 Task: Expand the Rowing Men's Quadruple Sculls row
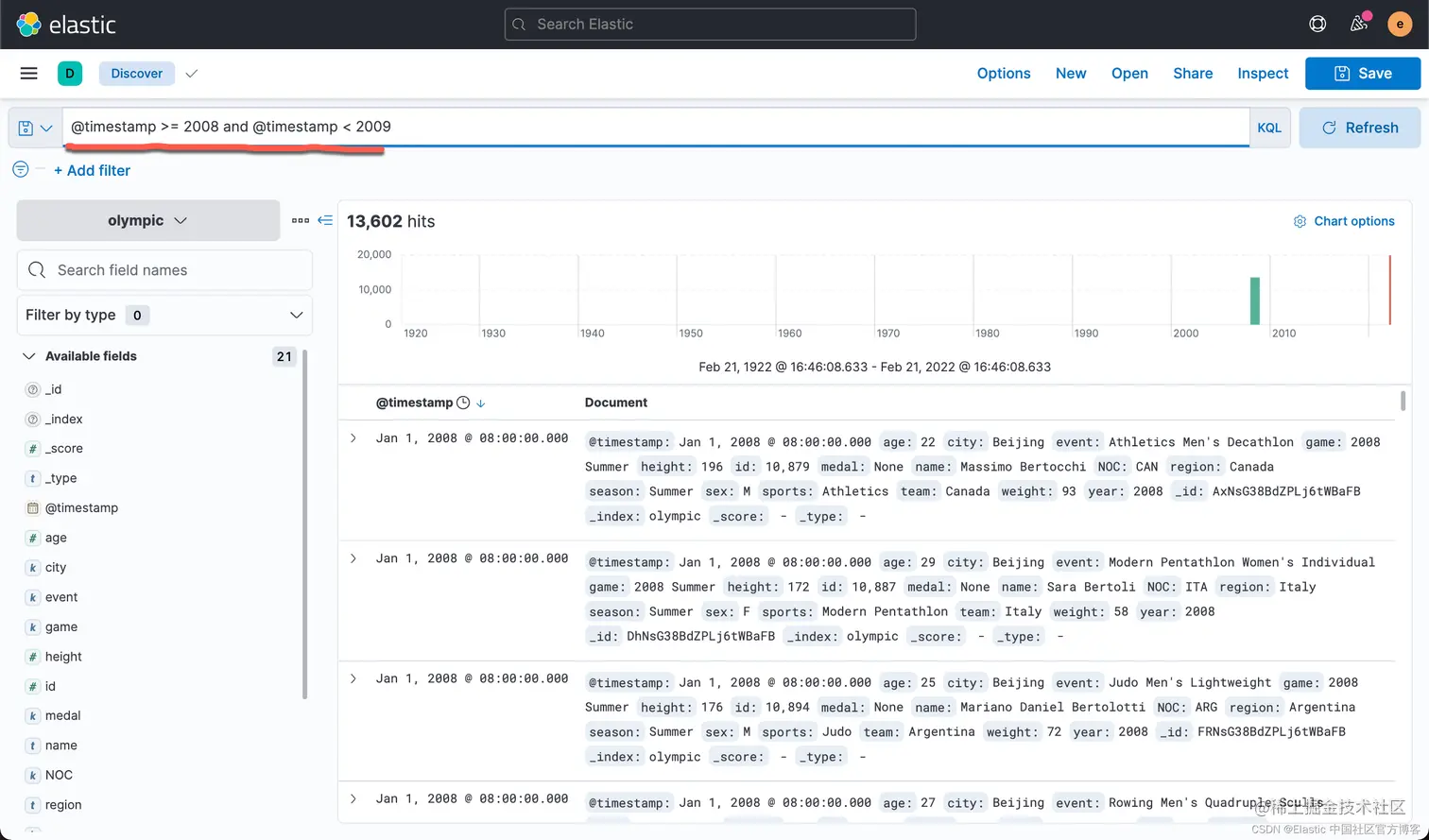[353, 798]
